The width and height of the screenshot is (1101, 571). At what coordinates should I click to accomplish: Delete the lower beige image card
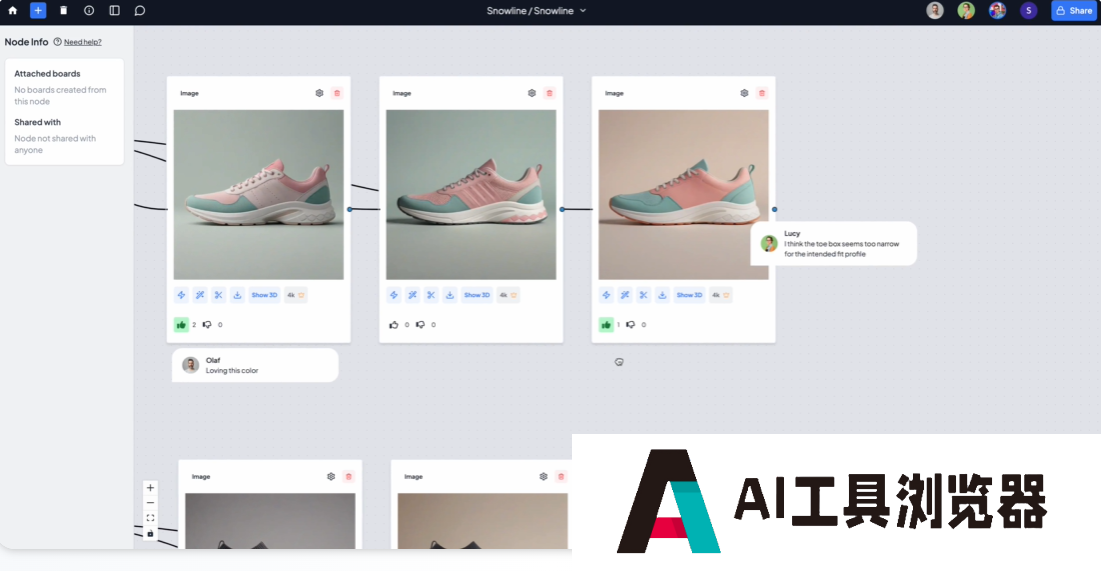tap(561, 477)
